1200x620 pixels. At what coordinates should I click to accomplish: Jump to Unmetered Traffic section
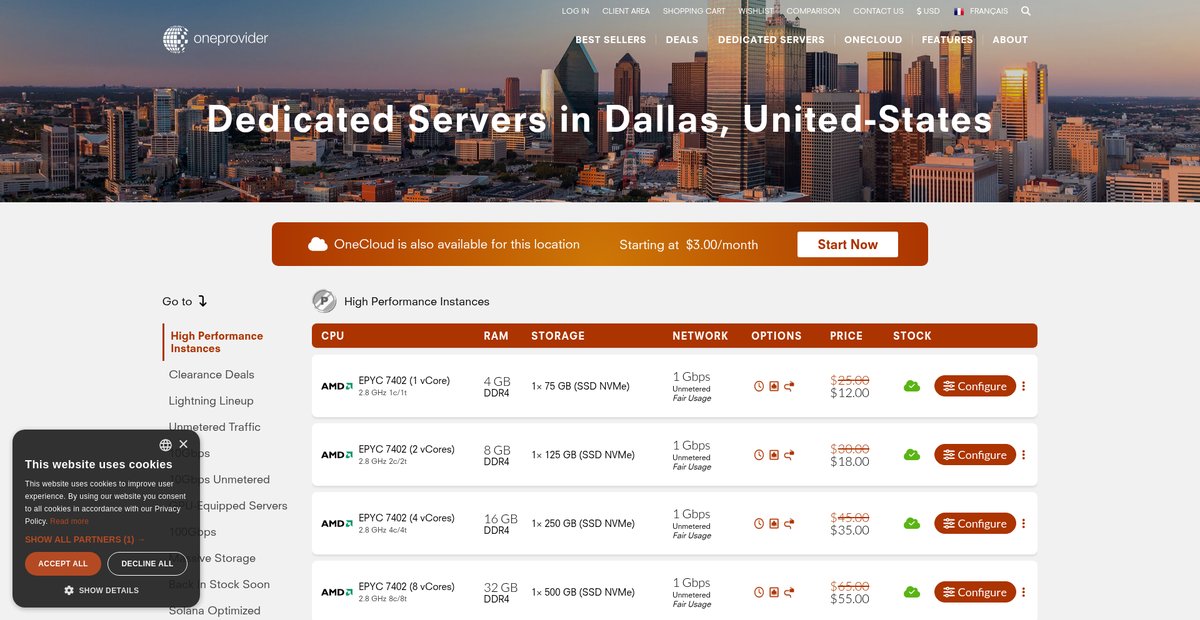point(214,426)
